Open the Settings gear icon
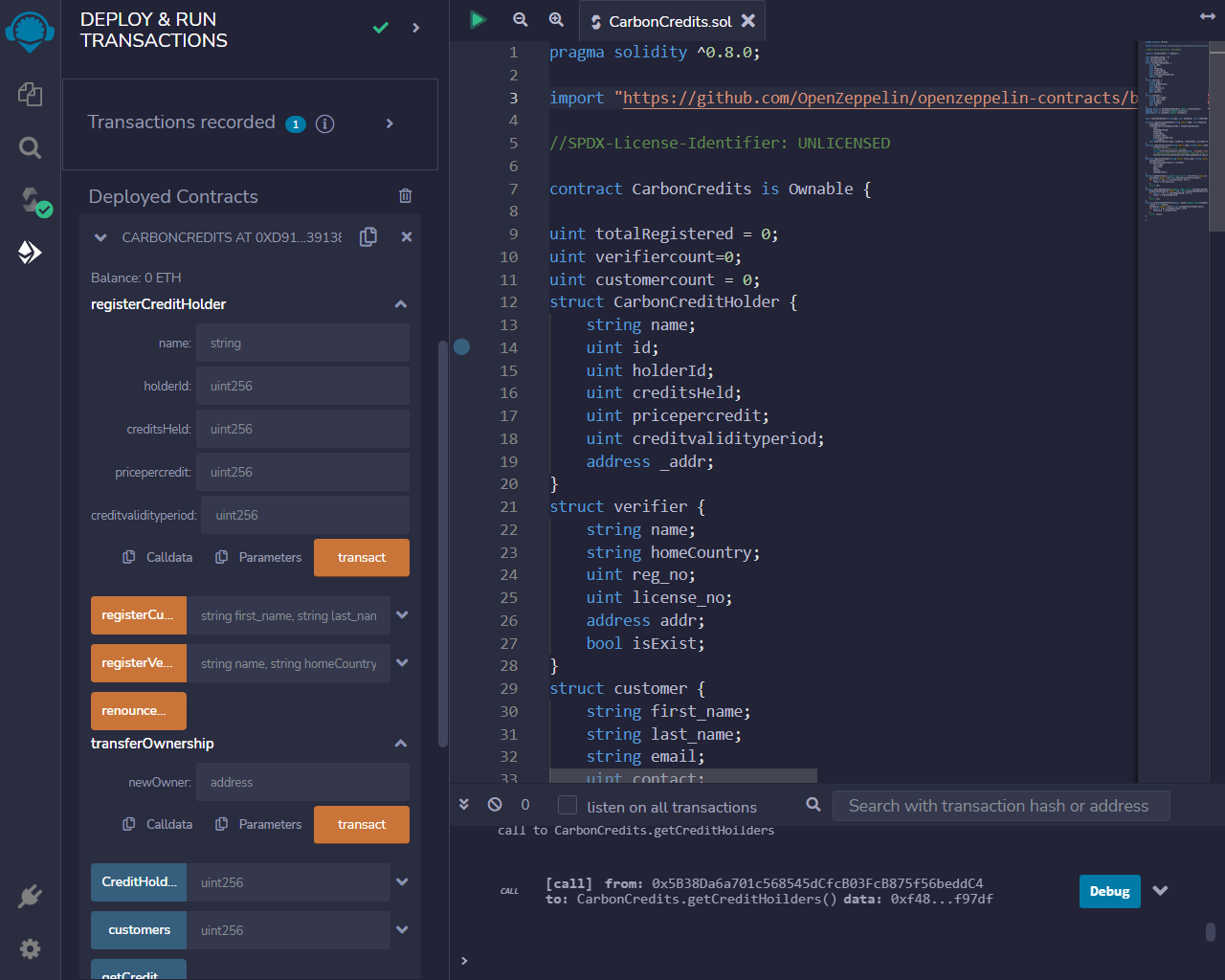 pos(30,948)
